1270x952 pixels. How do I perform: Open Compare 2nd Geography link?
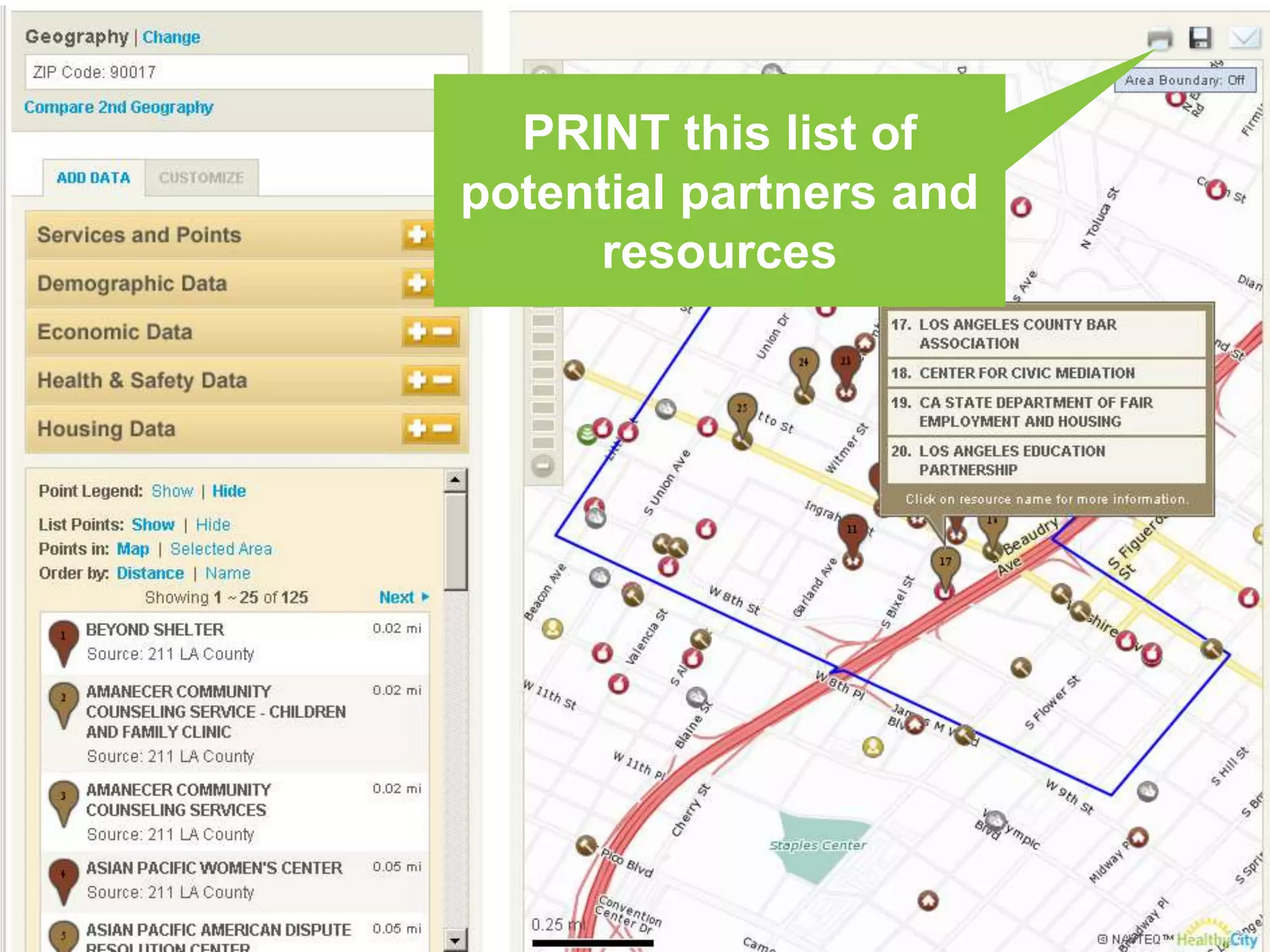click(x=118, y=107)
